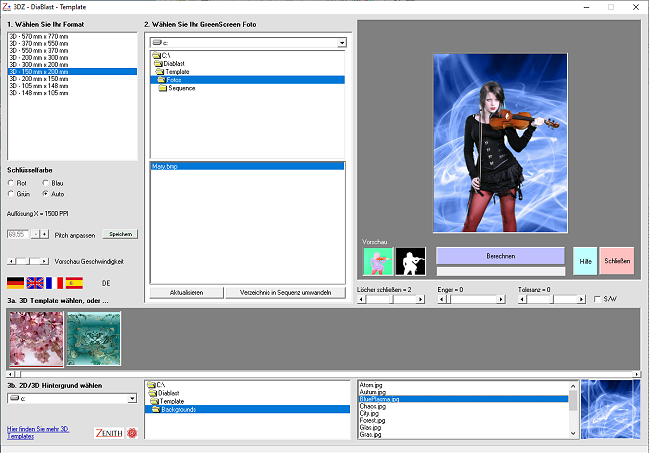This screenshot has height=453, width=649.
Task: Choose Blau as the key color
Action: click(46, 183)
